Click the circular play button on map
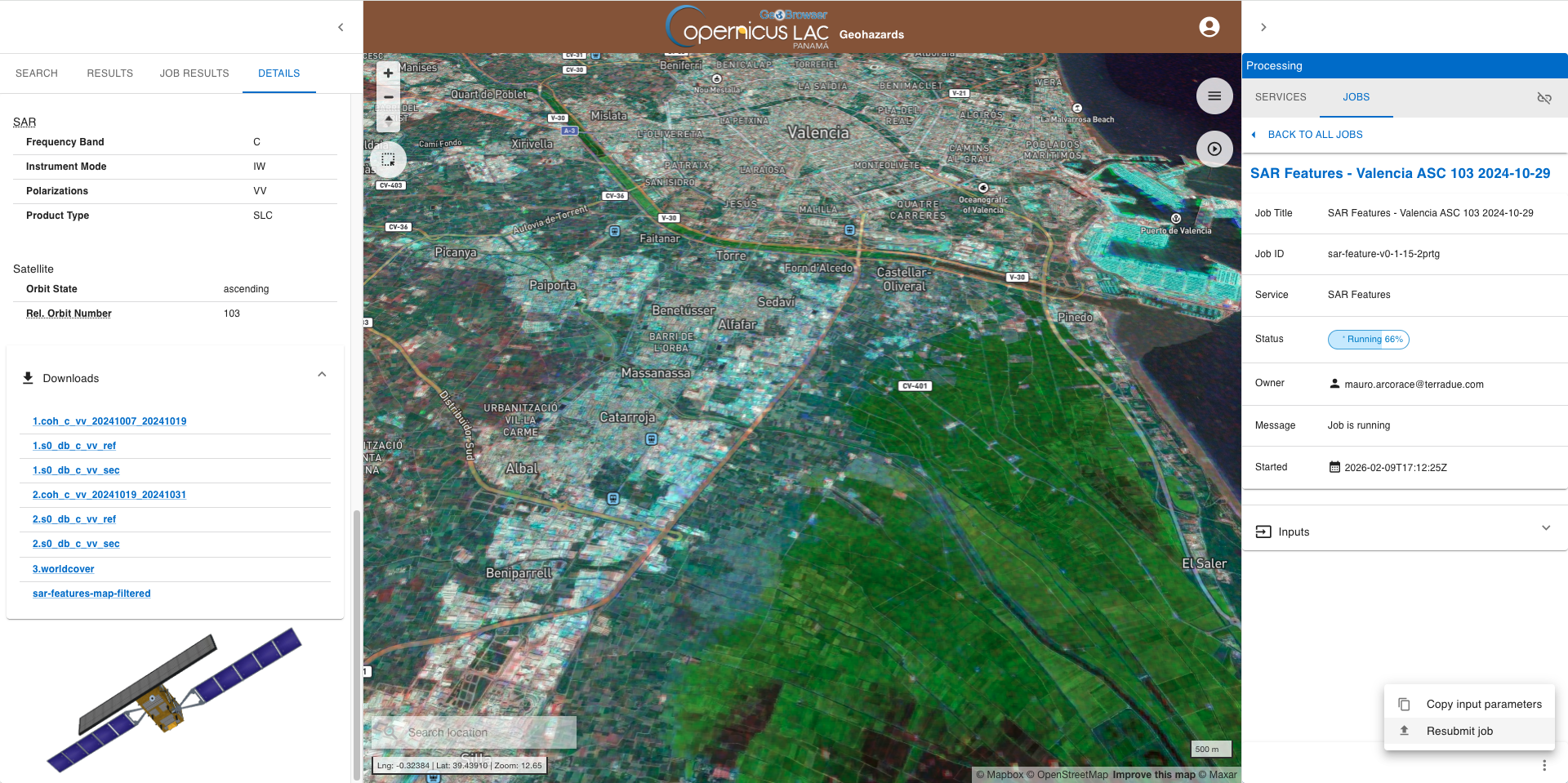Viewport: 1568px width, 783px height. [x=1214, y=149]
